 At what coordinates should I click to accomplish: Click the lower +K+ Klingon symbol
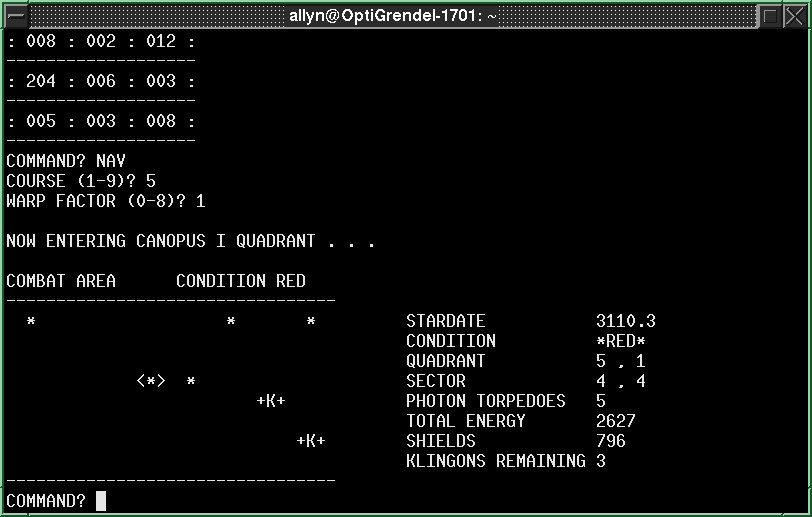coord(311,441)
